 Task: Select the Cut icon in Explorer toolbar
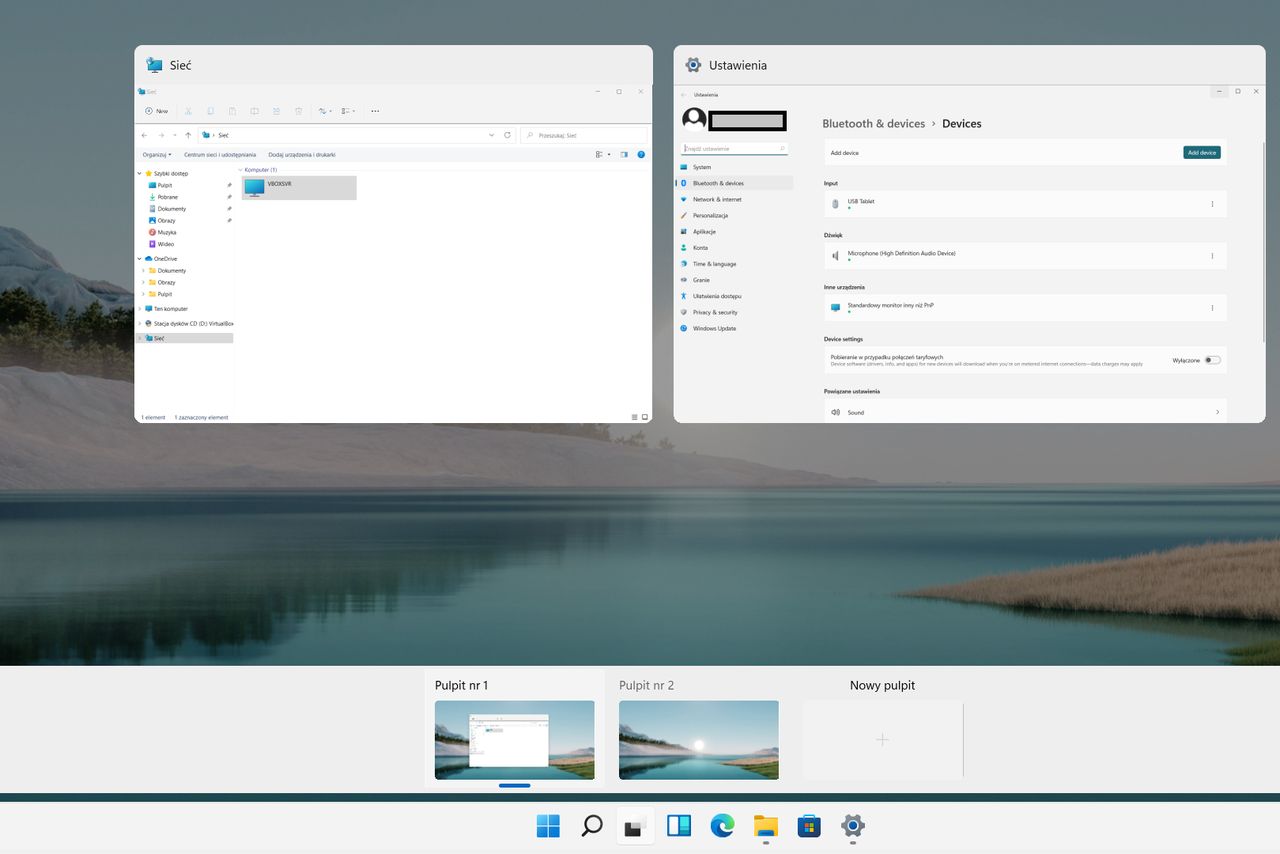coord(187,111)
